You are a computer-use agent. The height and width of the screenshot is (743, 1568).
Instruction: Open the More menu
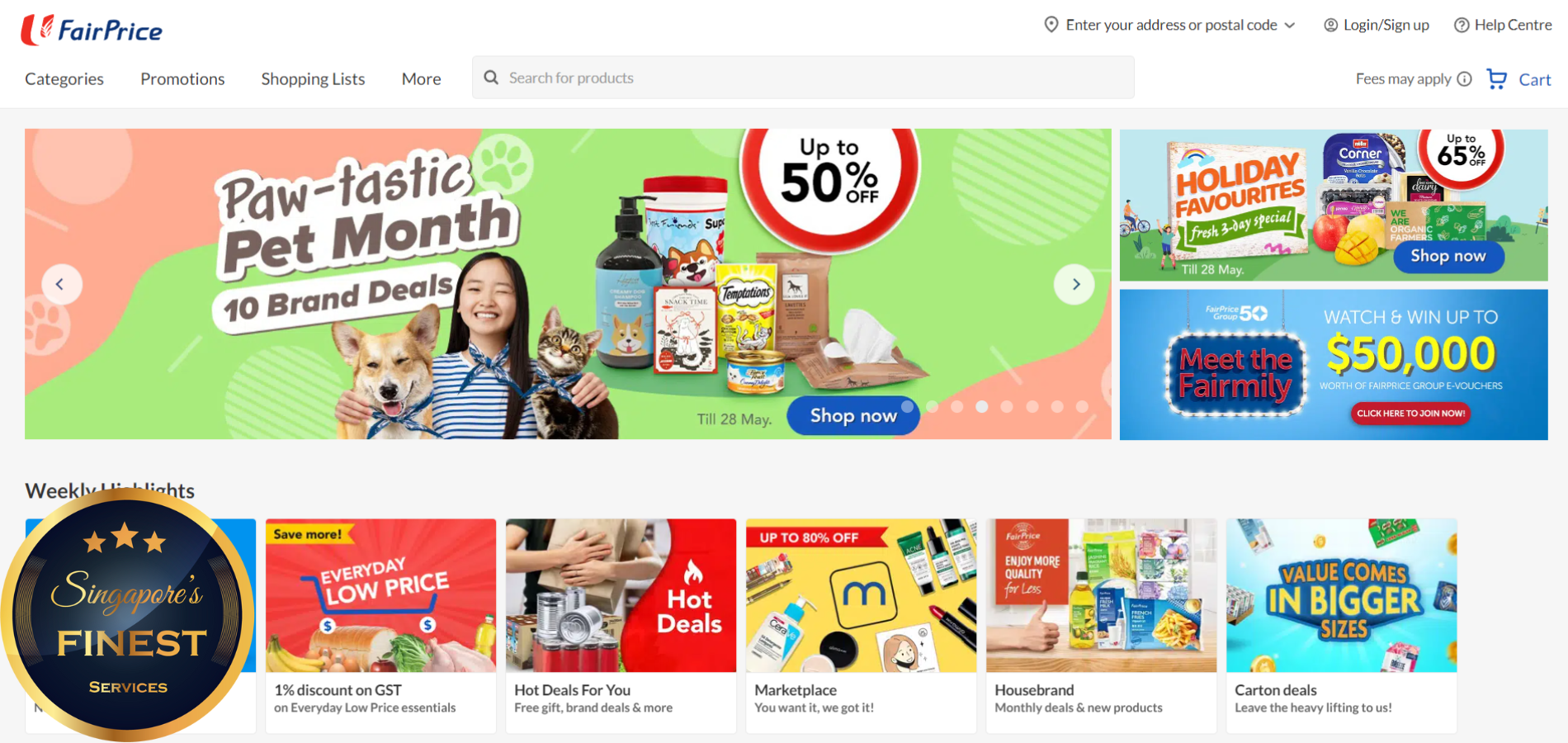tap(421, 79)
